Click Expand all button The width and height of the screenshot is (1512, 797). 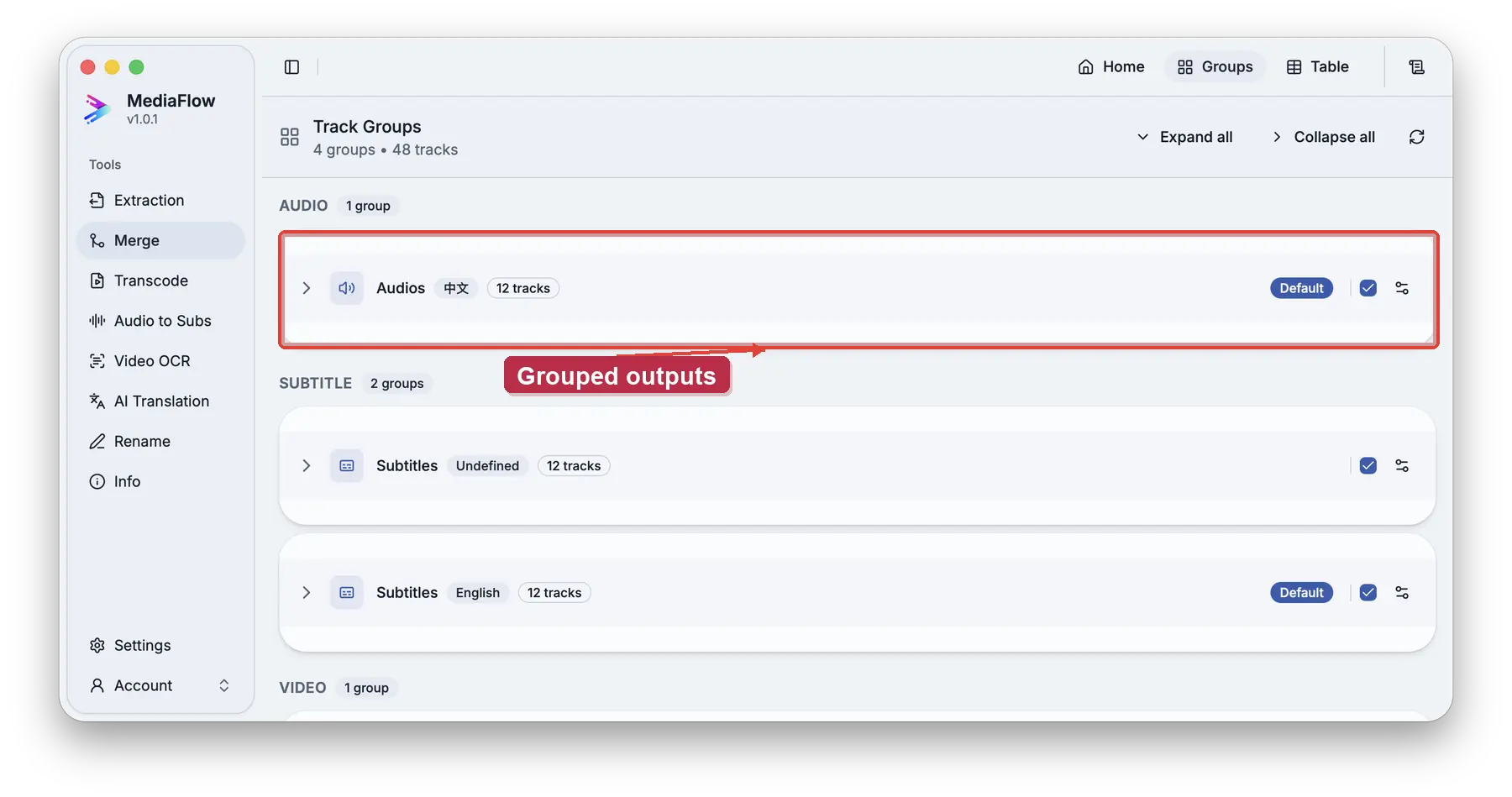click(1184, 137)
